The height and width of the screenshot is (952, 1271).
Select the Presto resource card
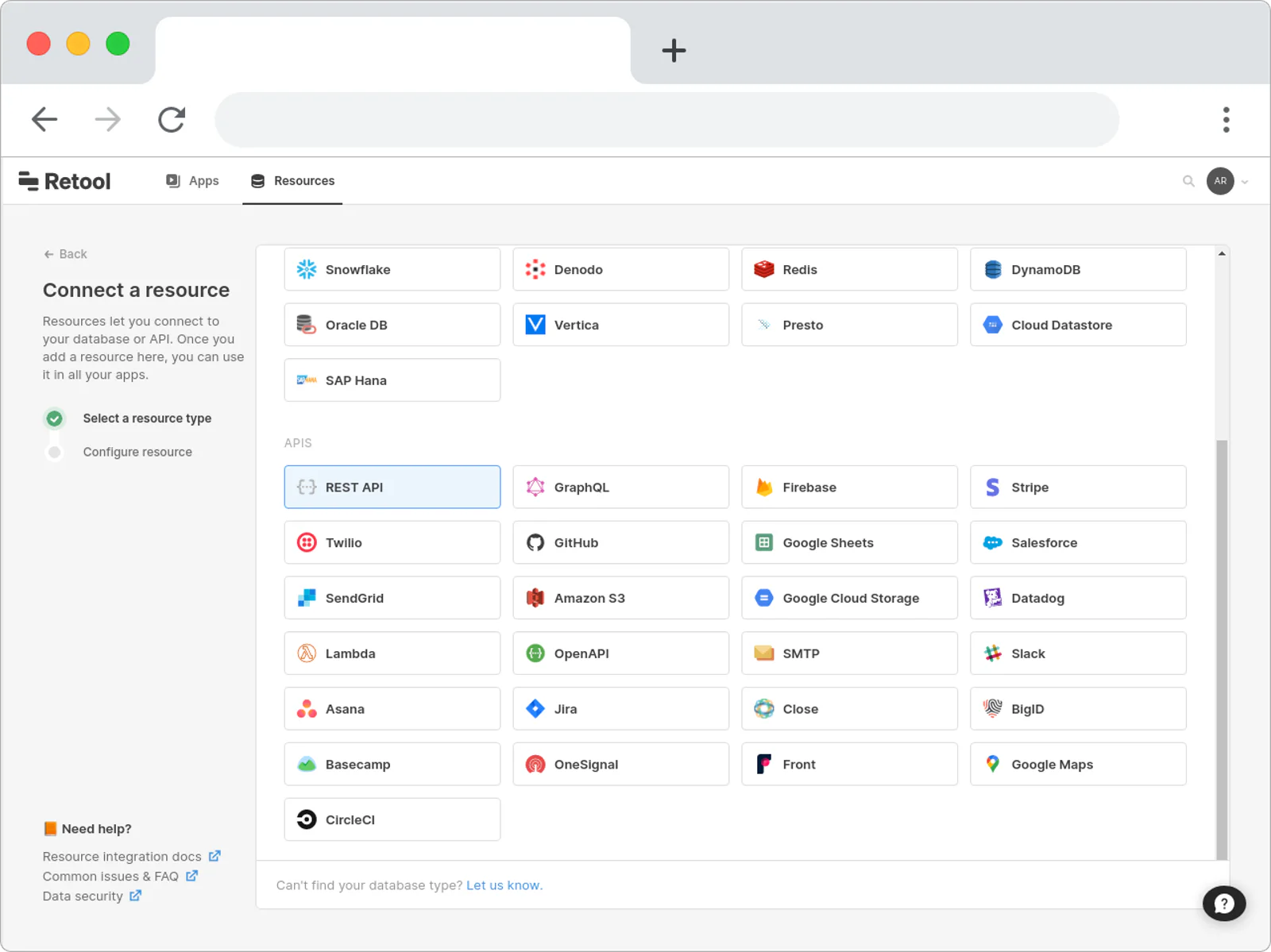pos(849,325)
